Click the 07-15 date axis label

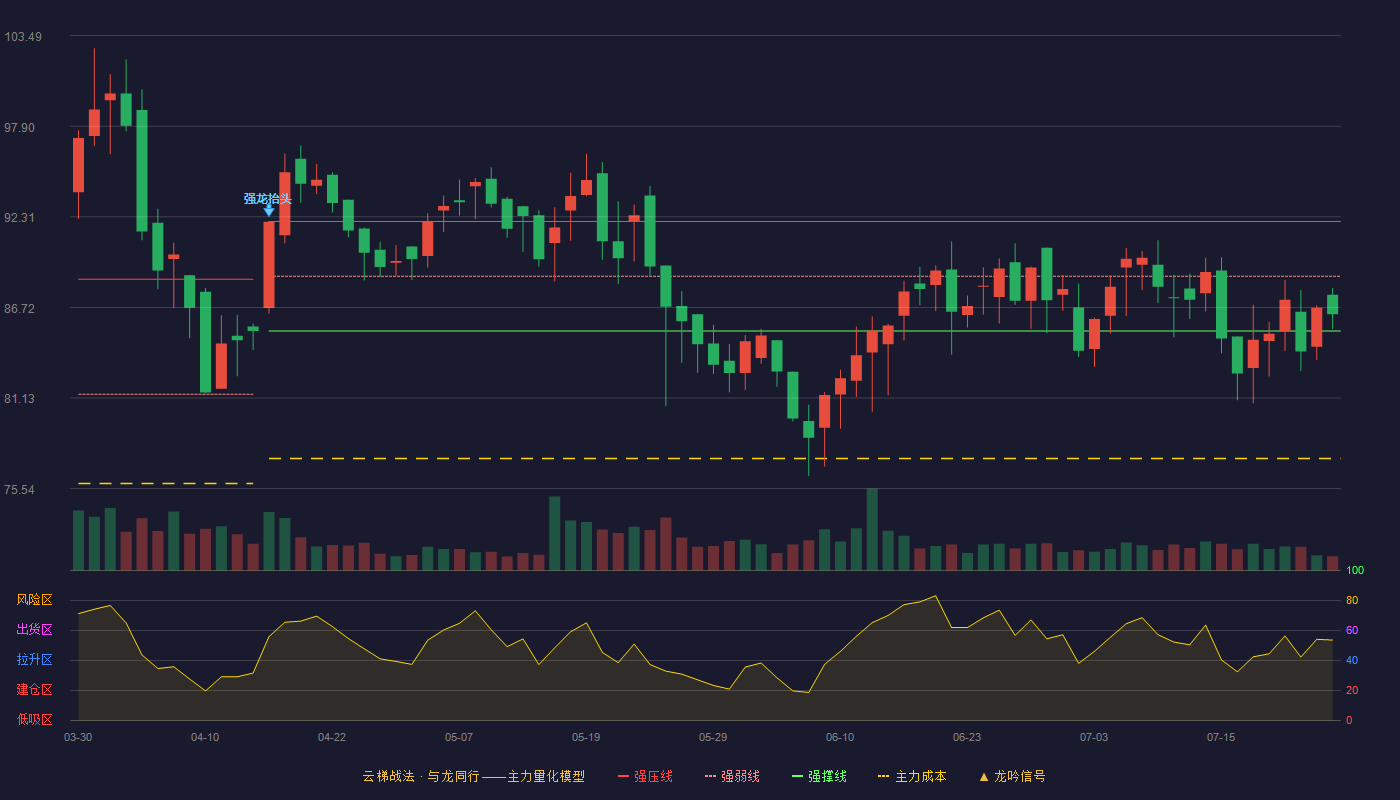click(x=1221, y=737)
